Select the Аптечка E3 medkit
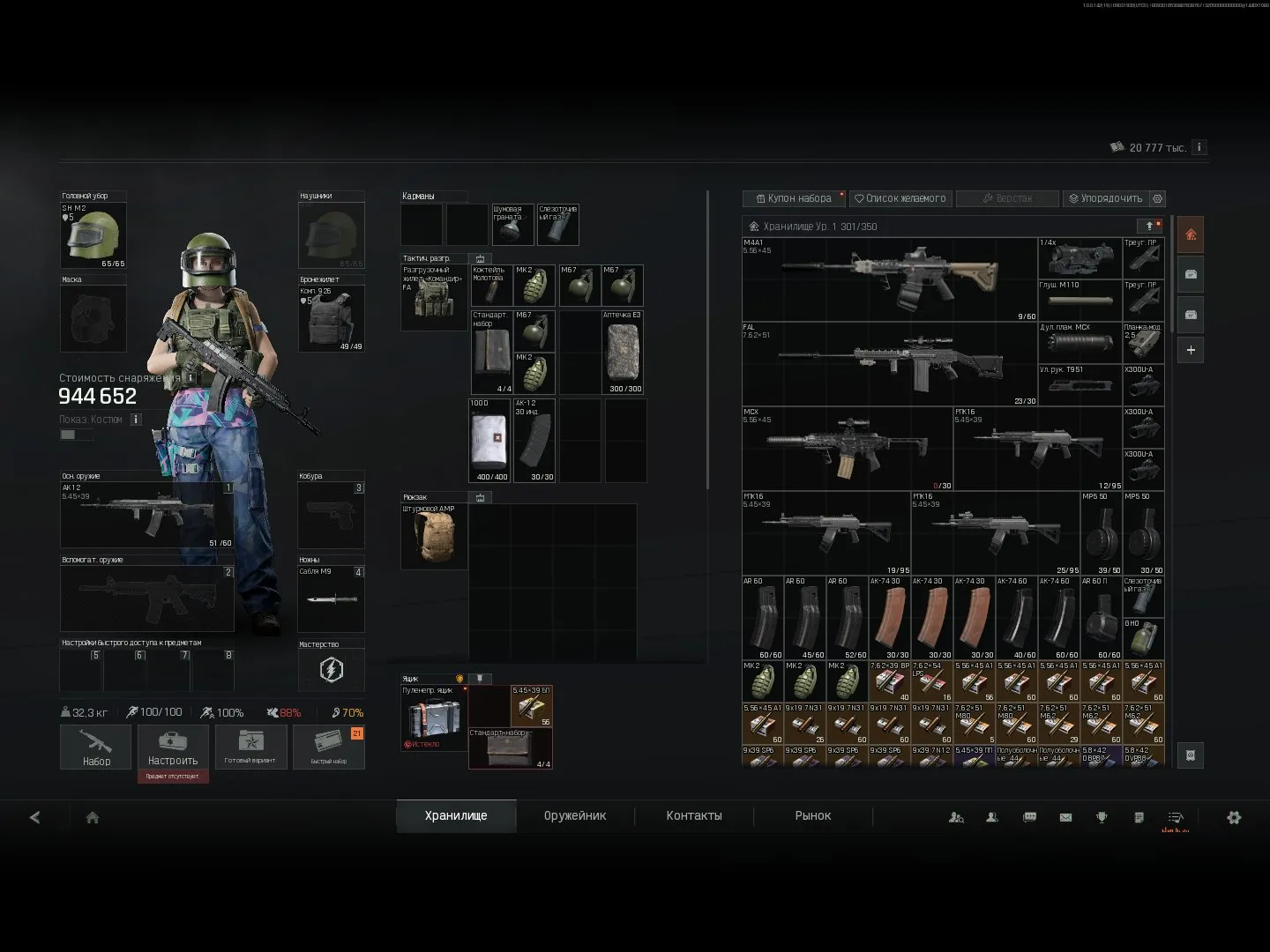 [623, 352]
